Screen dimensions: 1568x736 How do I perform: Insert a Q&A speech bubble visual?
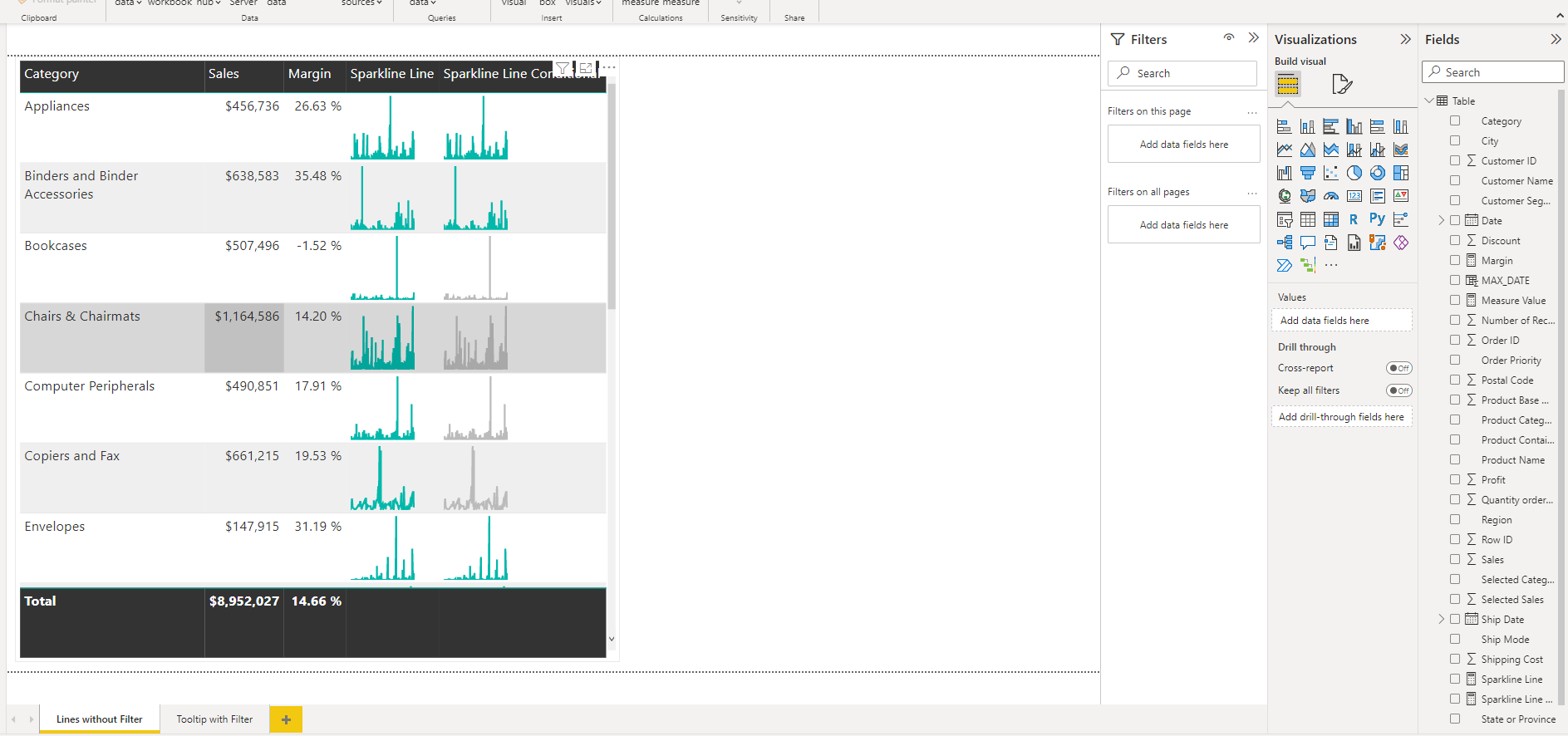pos(1308,243)
